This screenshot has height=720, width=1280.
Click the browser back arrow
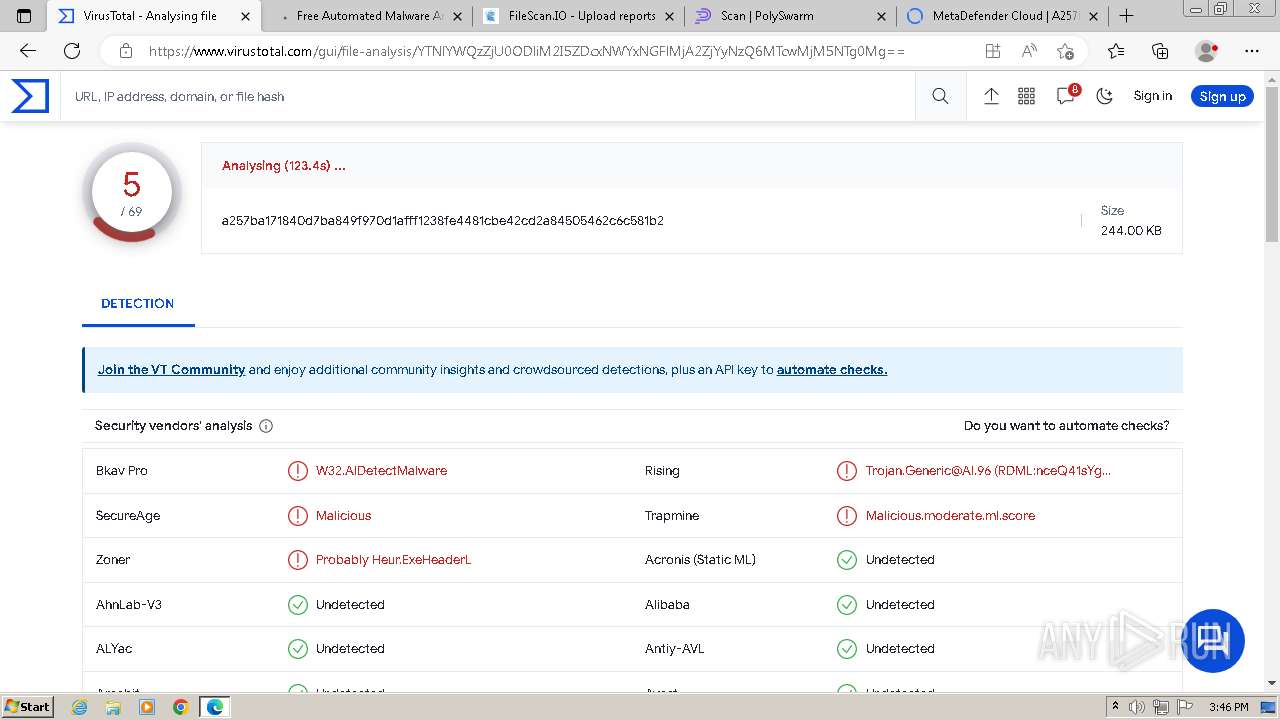pyautogui.click(x=28, y=51)
